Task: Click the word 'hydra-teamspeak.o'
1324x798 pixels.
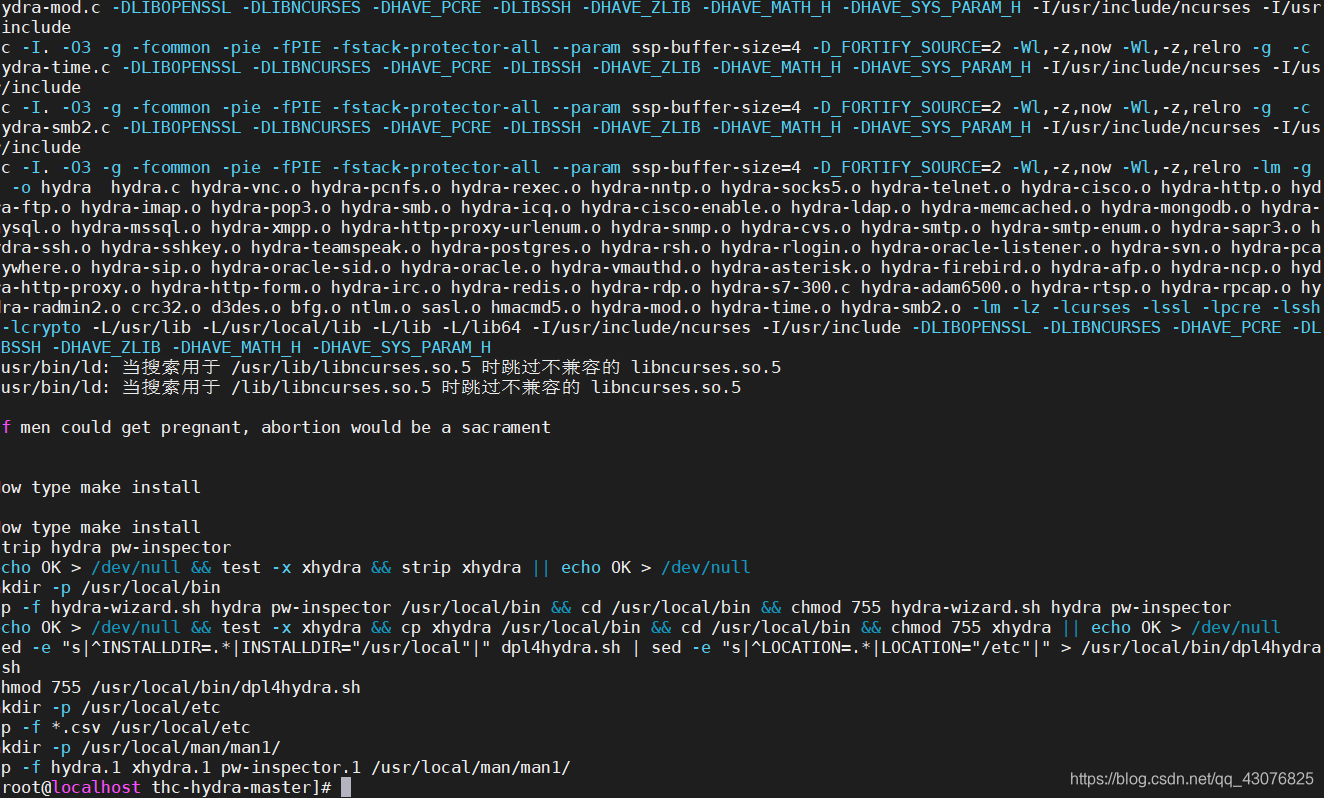Action: click(x=336, y=248)
